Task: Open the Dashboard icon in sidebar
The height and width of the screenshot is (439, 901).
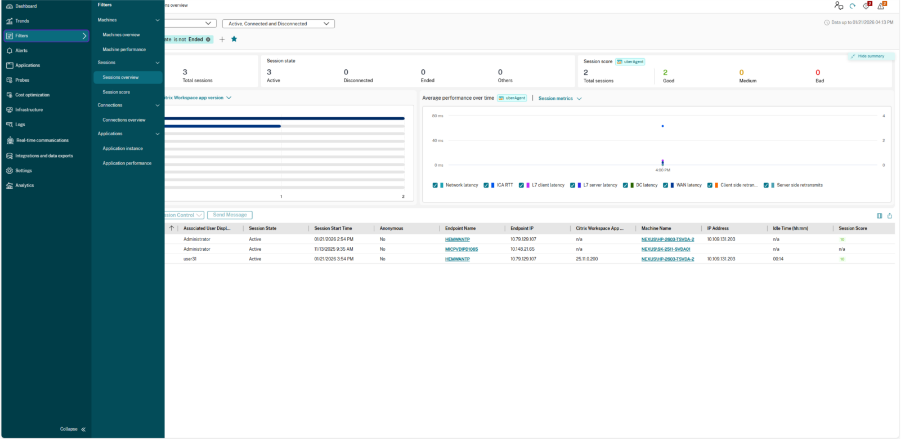Action: (x=9, y=6)
